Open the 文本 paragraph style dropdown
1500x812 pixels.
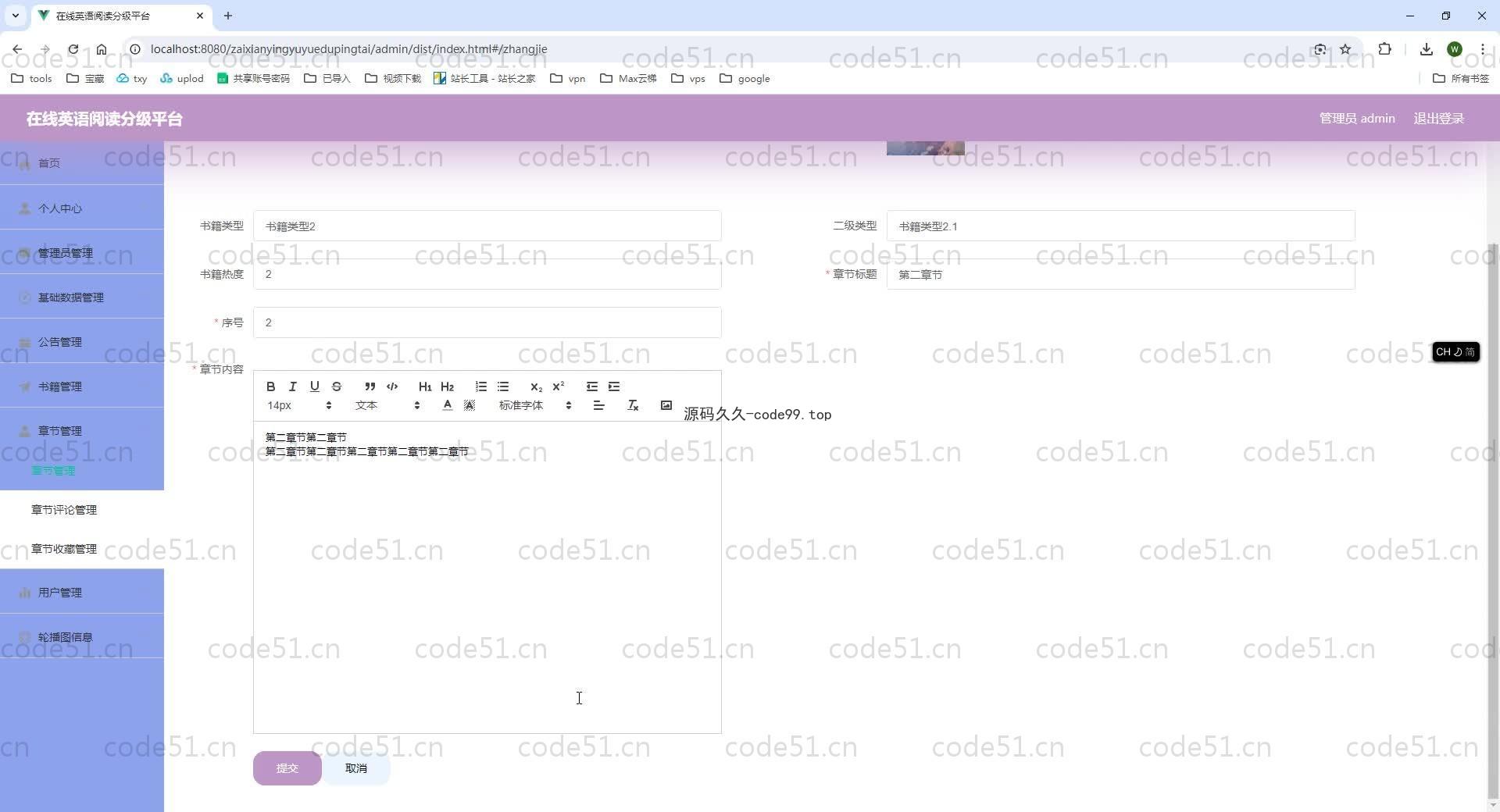[x=387, y=405]
